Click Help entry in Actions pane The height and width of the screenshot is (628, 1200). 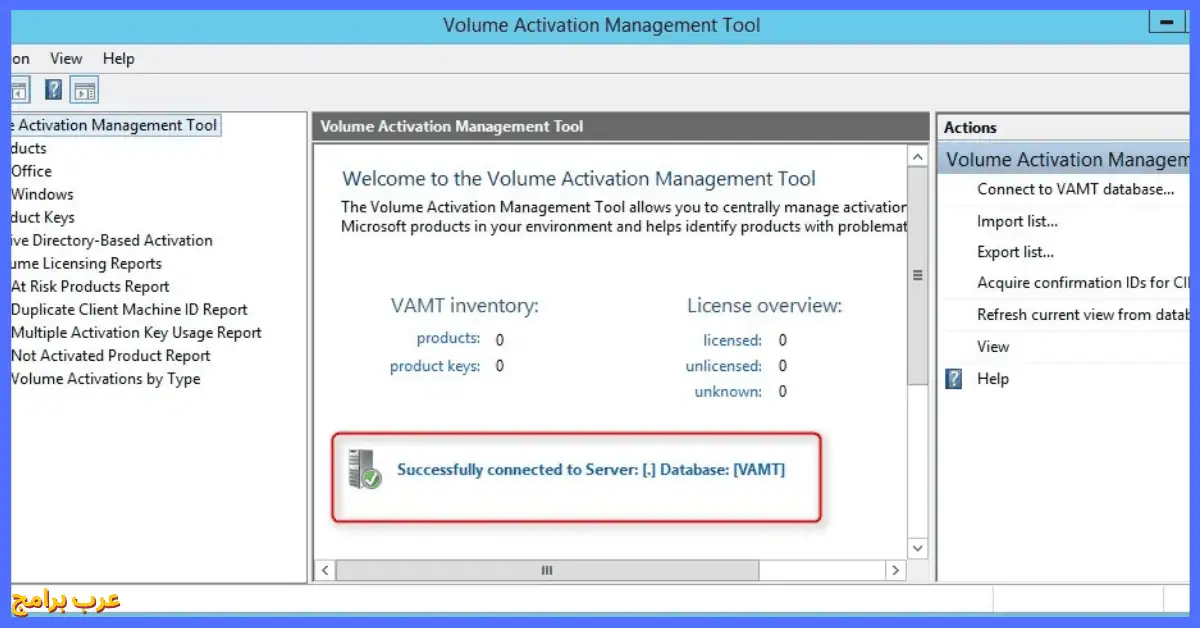(993, 379)
